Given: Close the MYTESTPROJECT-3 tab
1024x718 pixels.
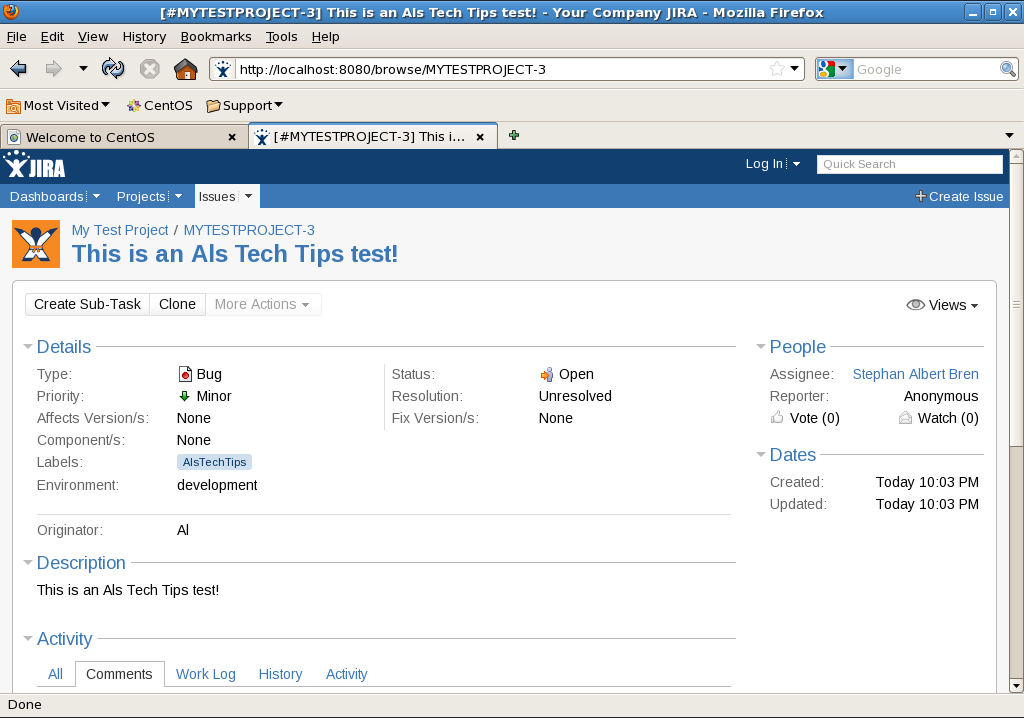Looking at the screenshot, I should point(480,137).
